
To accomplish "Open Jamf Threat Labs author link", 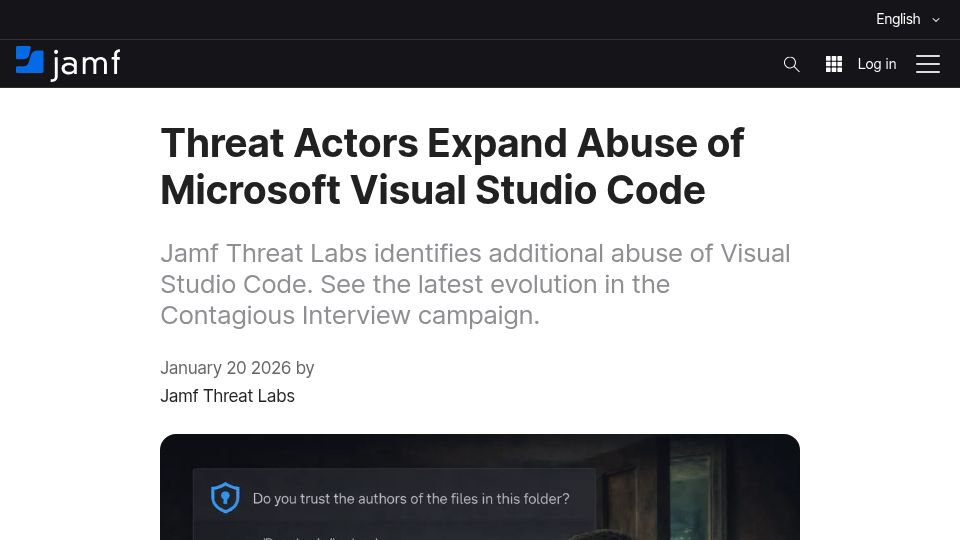I will click(x=227, y=396).
